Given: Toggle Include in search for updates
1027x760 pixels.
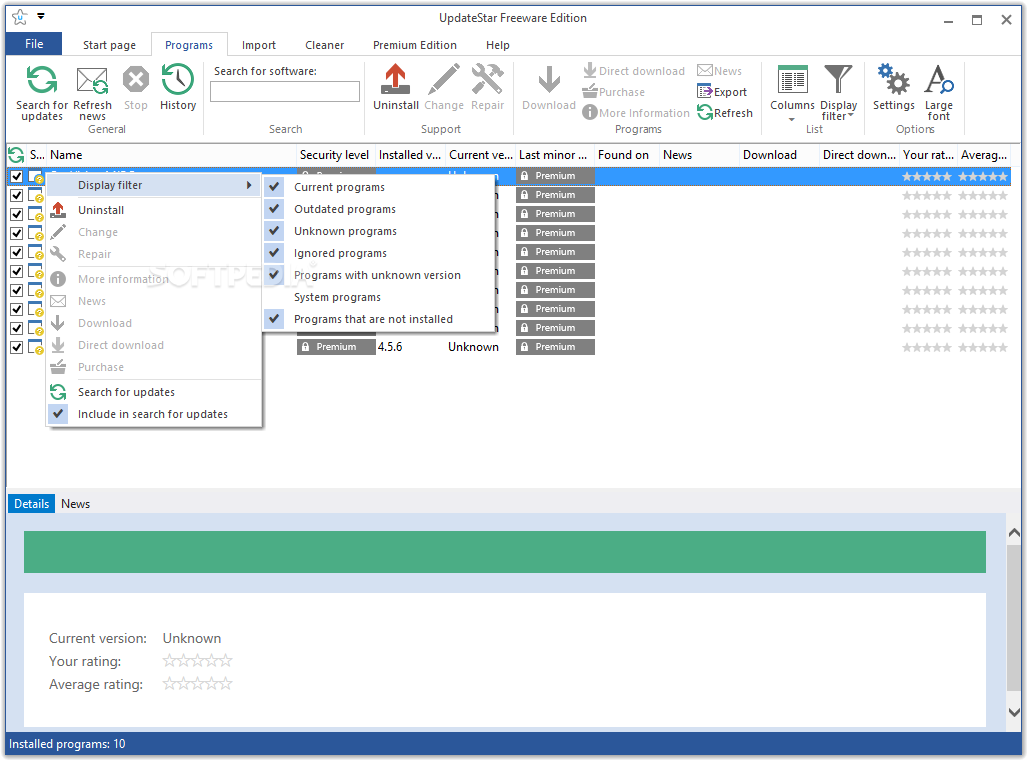Looking at the screenshot, I should 153,414.
